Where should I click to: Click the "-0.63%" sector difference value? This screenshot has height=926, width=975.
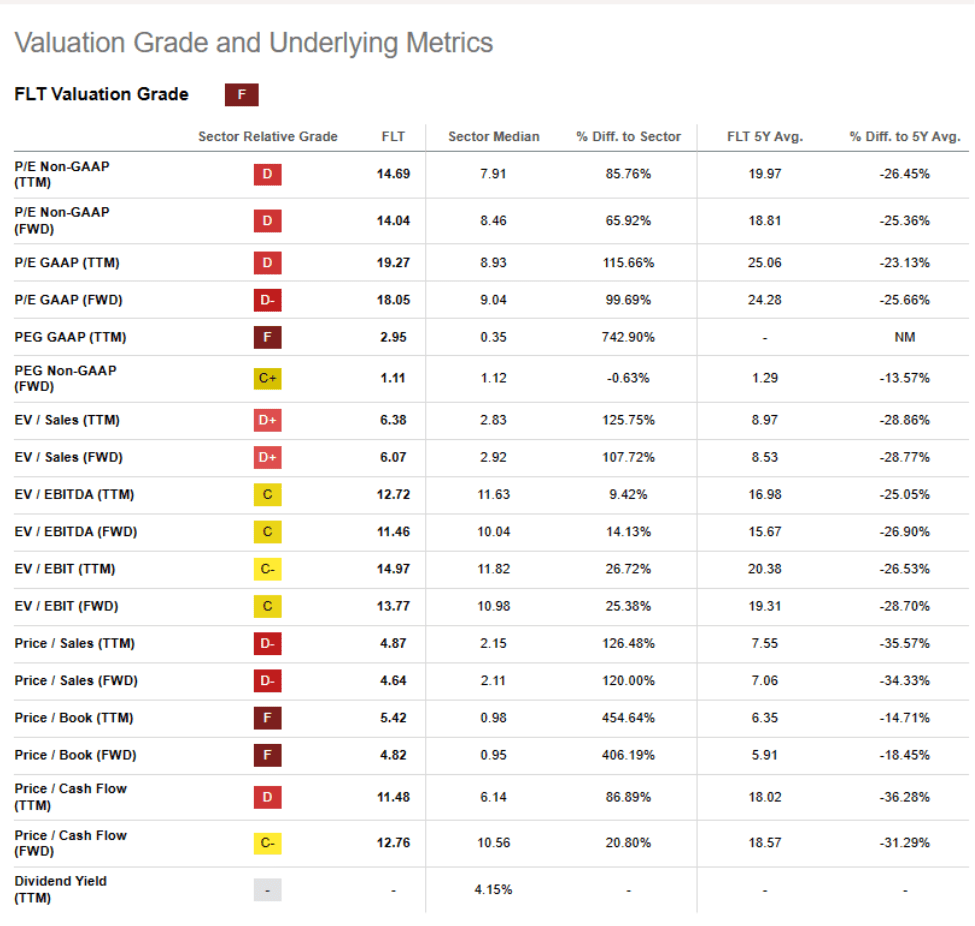(628, 378)
